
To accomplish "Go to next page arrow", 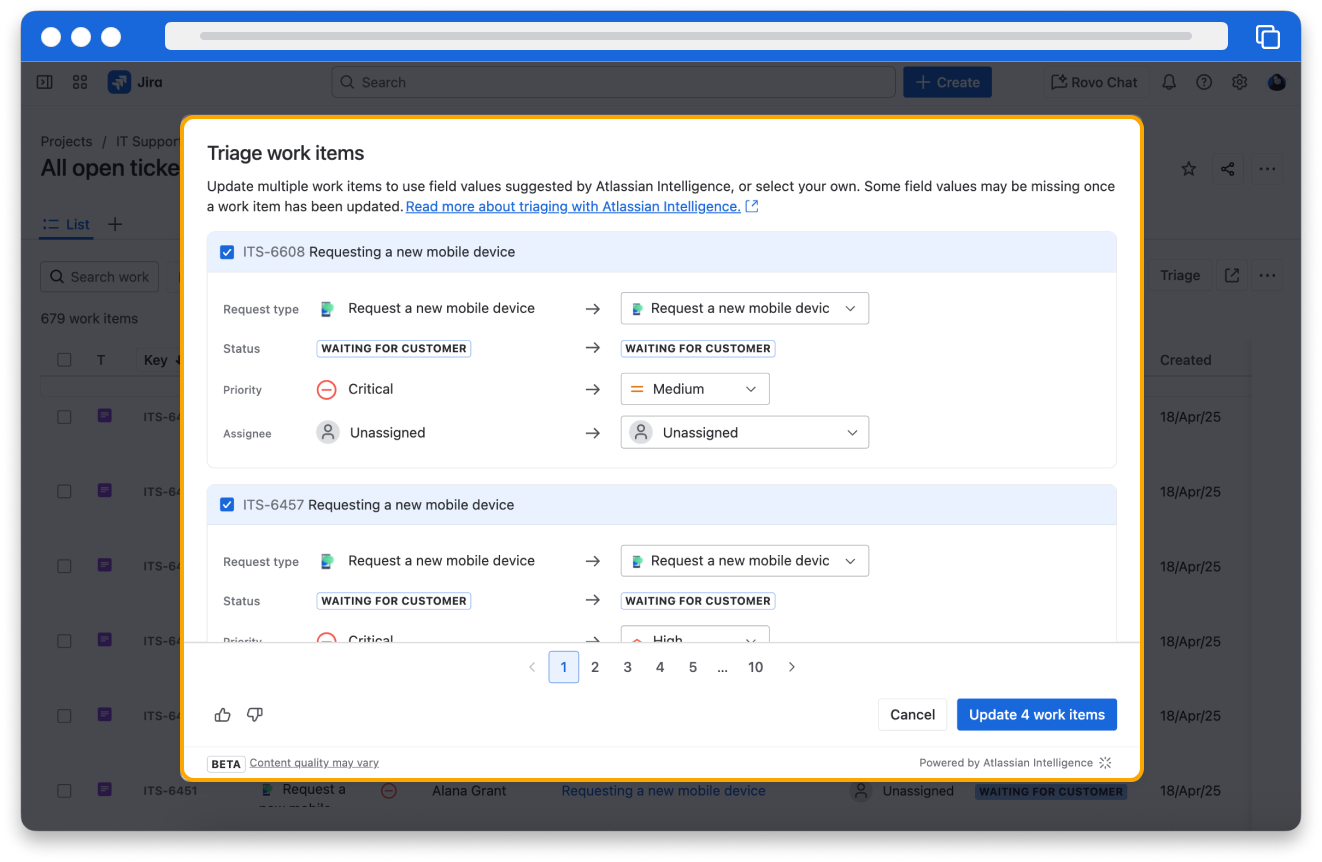I will pyautogui.click(x=792, y=667).
